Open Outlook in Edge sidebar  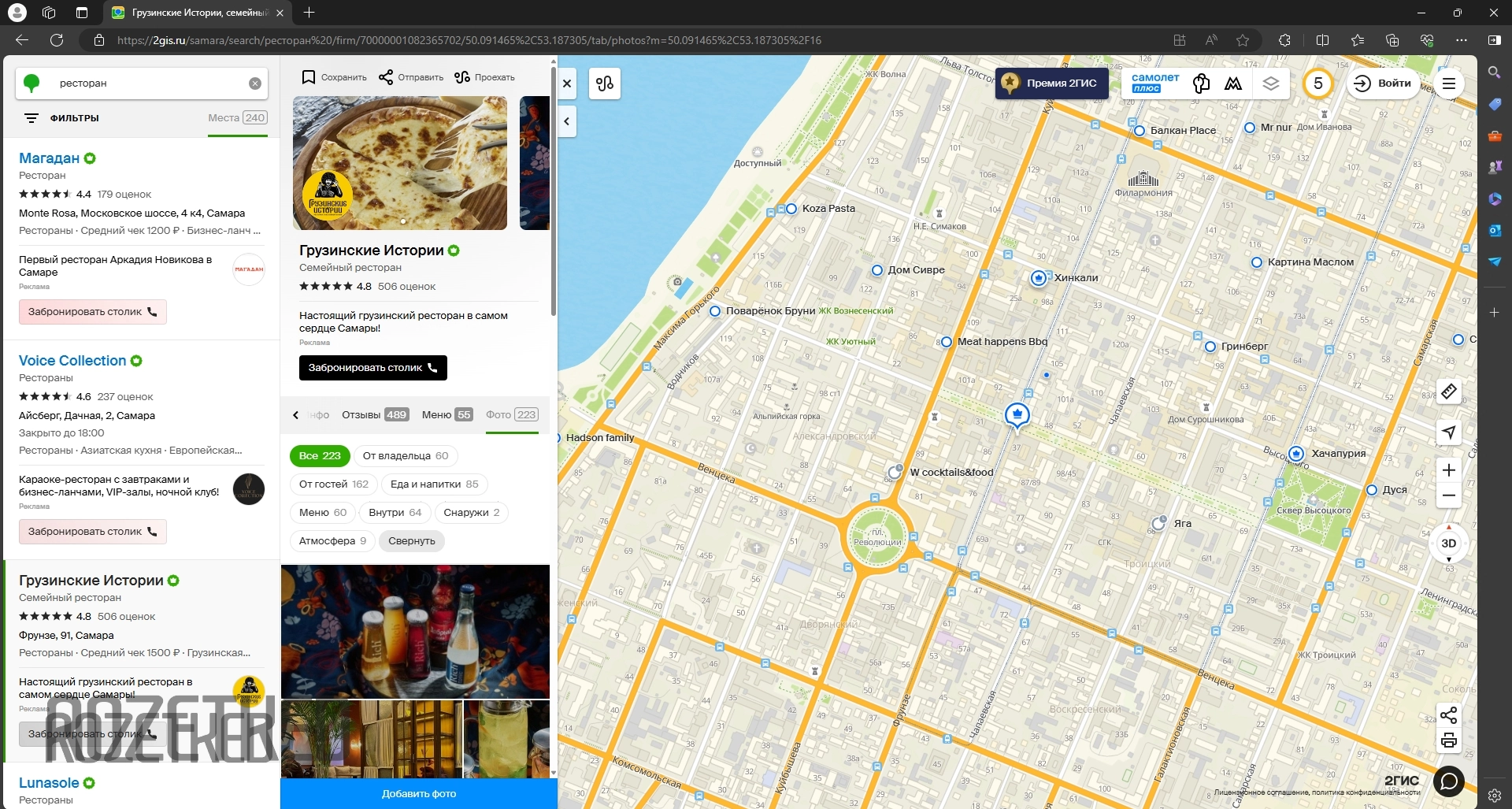[x=1494, y=230]
